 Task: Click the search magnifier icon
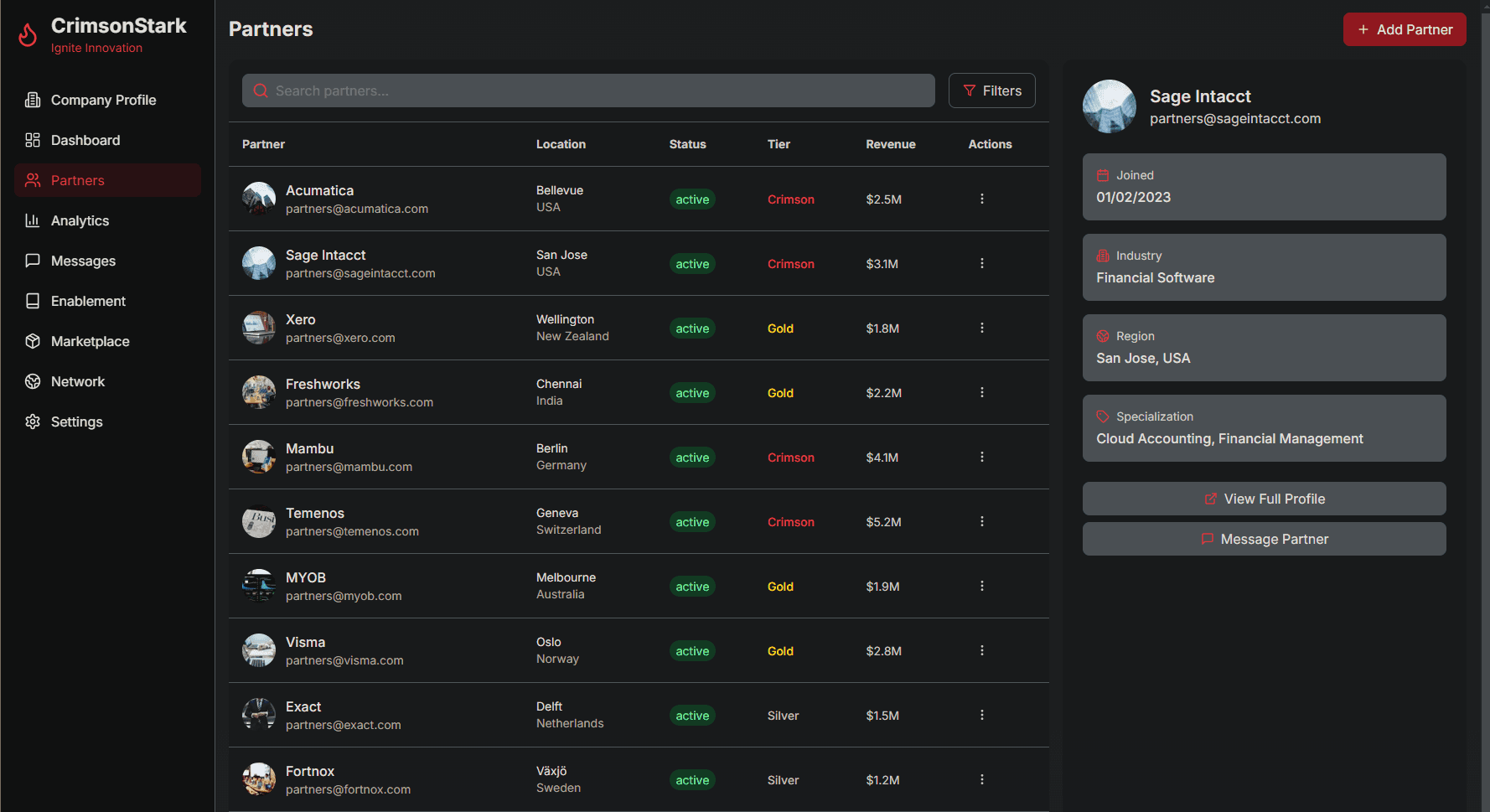(261, 91)
